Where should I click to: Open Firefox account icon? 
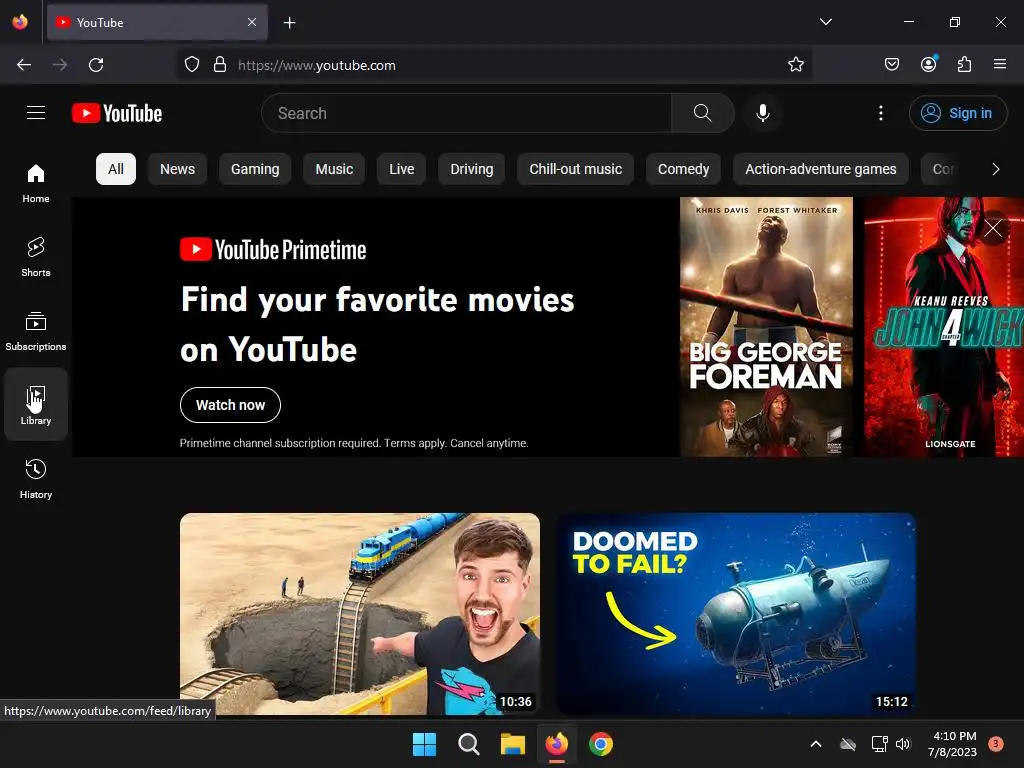point(928,64)
